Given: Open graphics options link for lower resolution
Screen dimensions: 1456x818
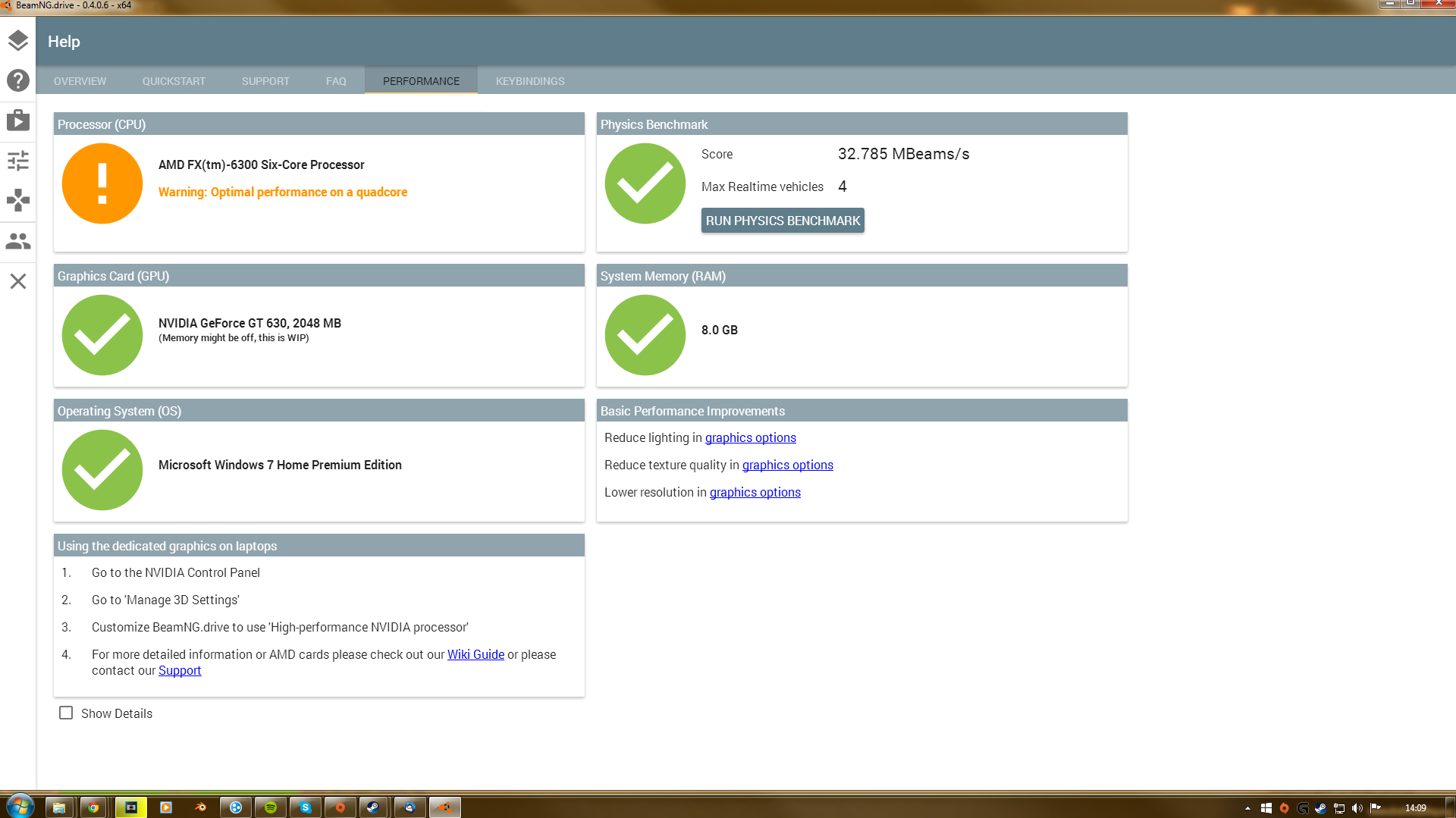Looking at the screenshot, I should click(755, 493).
